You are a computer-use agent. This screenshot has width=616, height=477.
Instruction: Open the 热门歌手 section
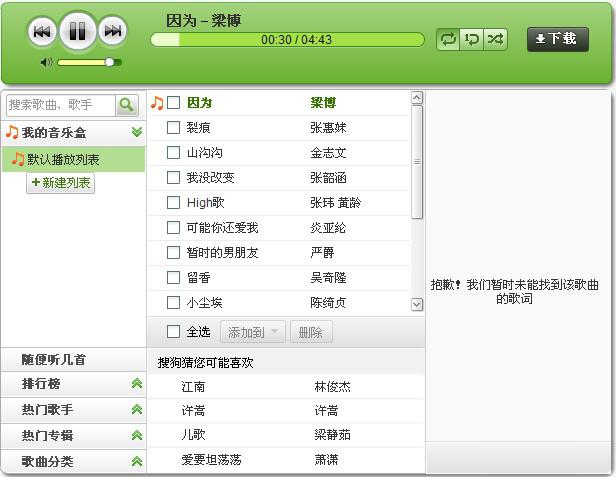[x=47, y=410]
